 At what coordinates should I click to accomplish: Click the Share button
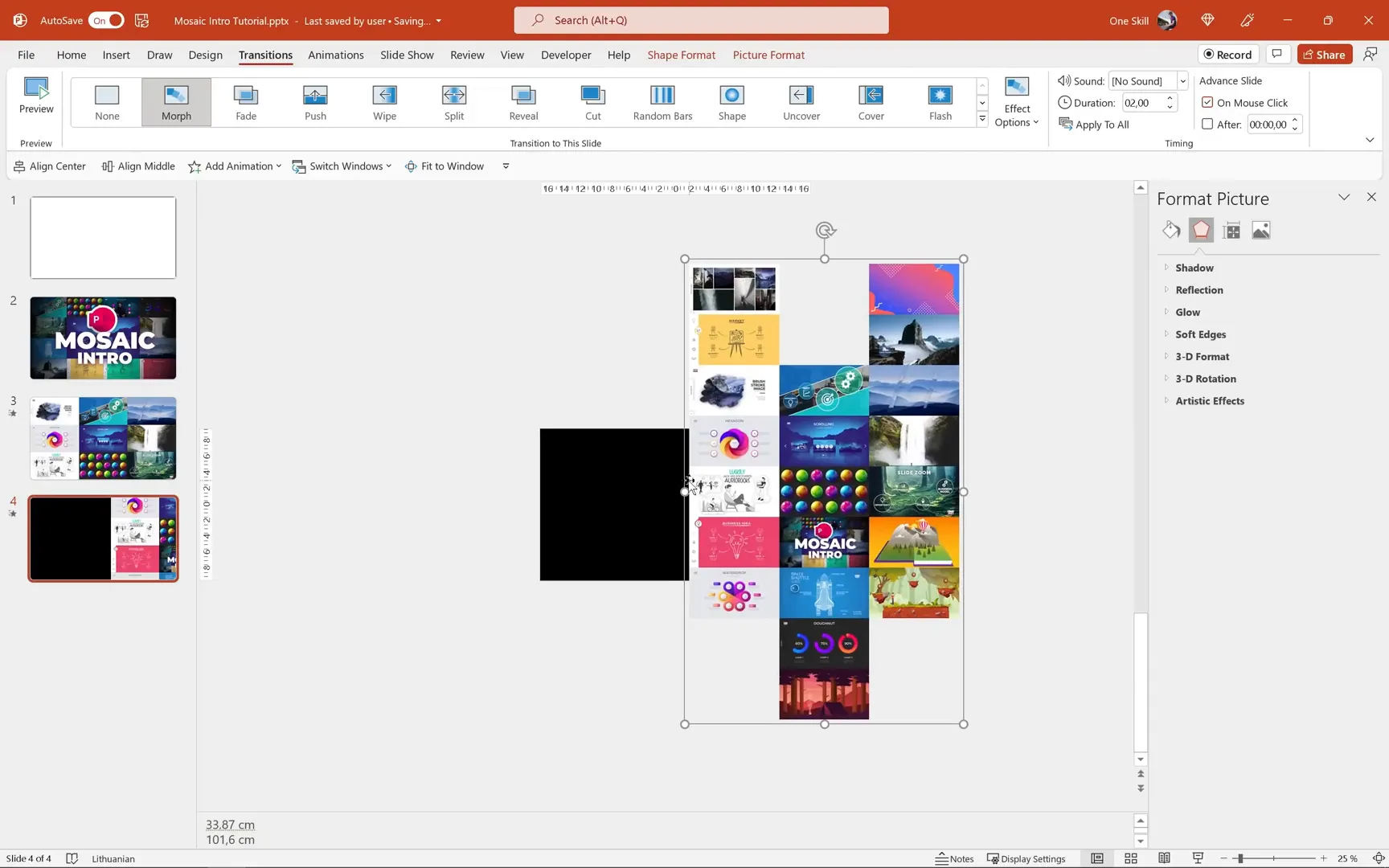1324,54
